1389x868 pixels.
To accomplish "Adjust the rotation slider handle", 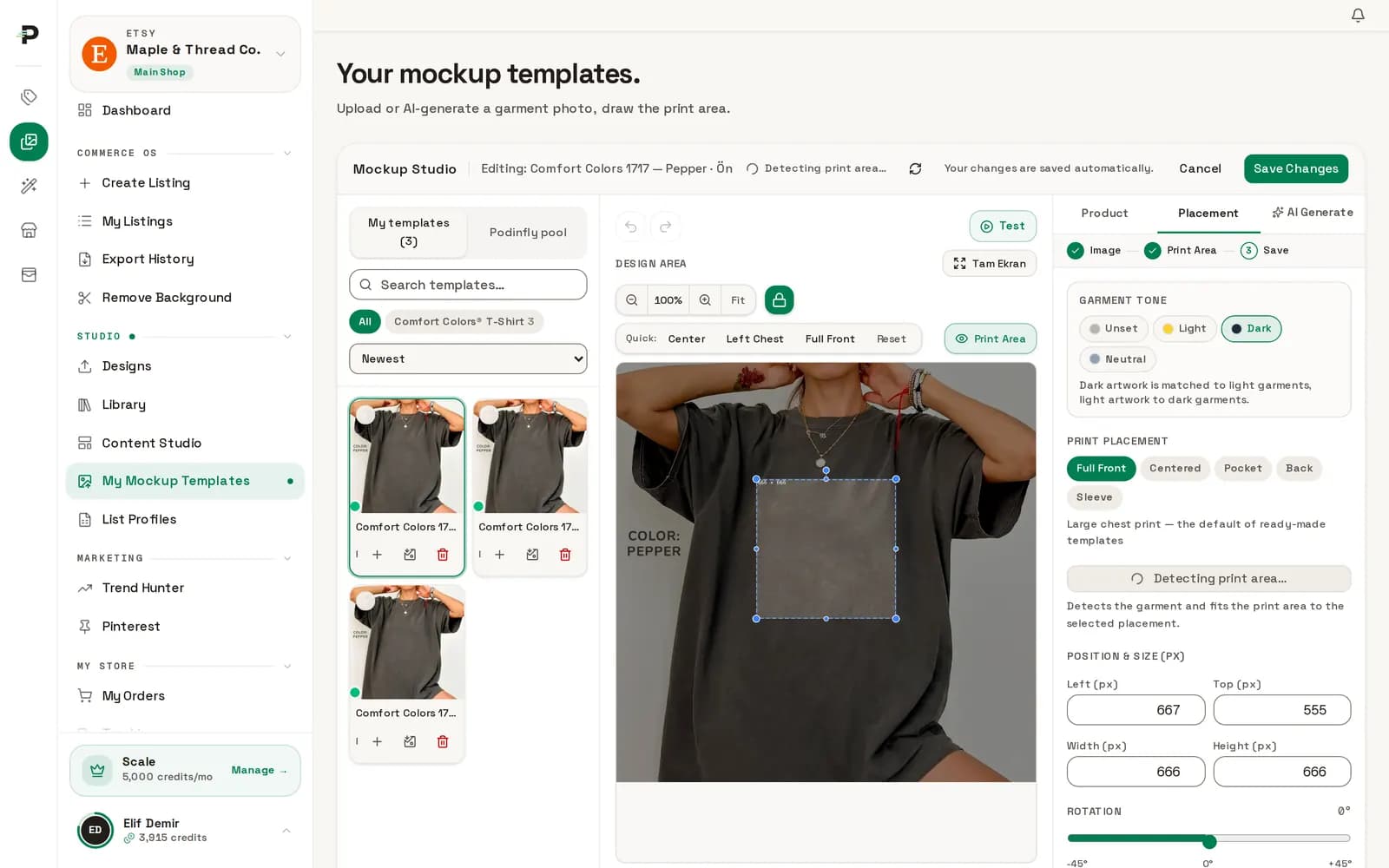I will (x=1209, y=841).
